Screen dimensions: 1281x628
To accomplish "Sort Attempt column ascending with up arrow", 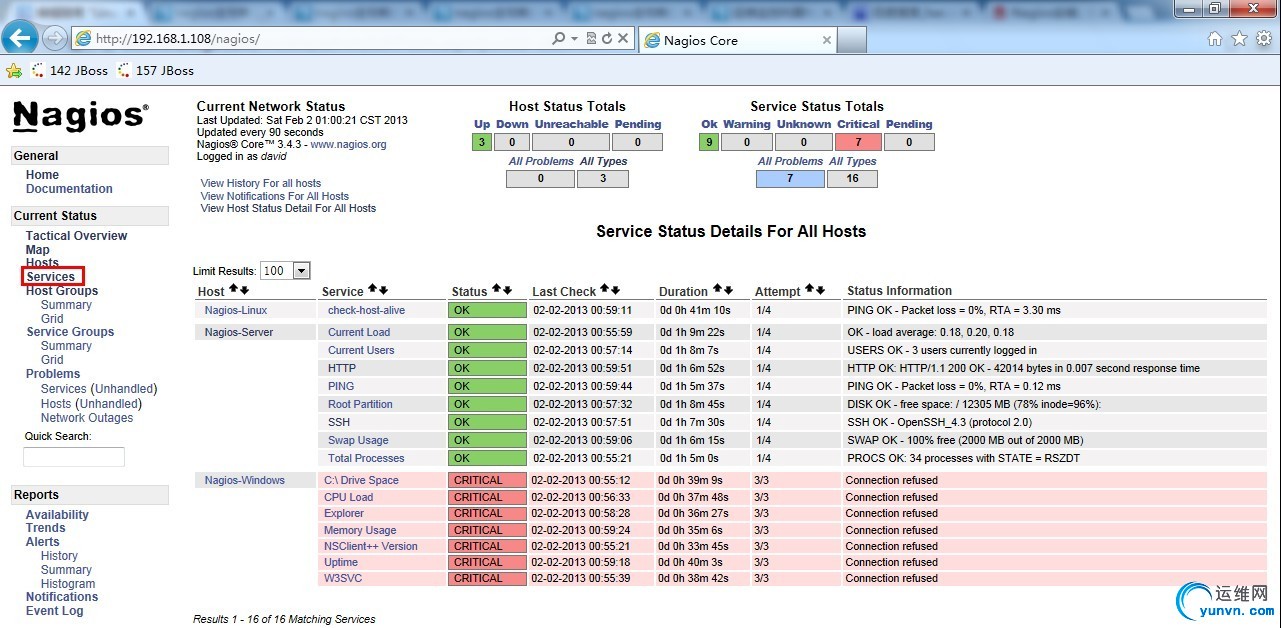I will (x=810, y=289).
